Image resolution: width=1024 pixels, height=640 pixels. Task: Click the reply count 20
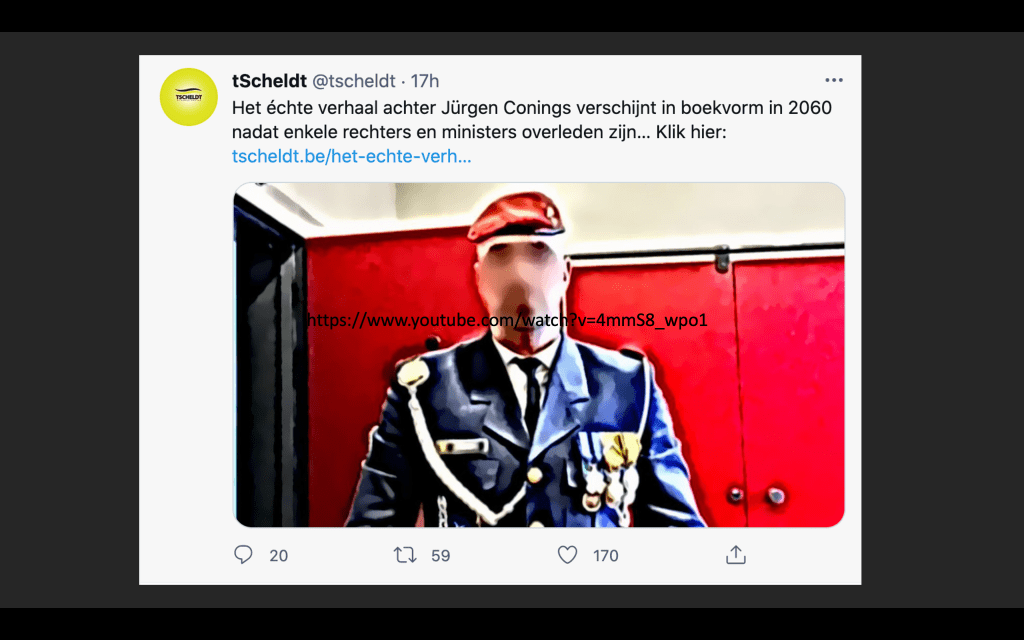[279, 556]
